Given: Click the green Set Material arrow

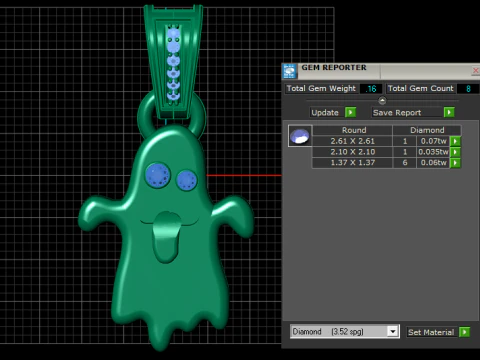Looking at the screenshot, I should [464, 332].
